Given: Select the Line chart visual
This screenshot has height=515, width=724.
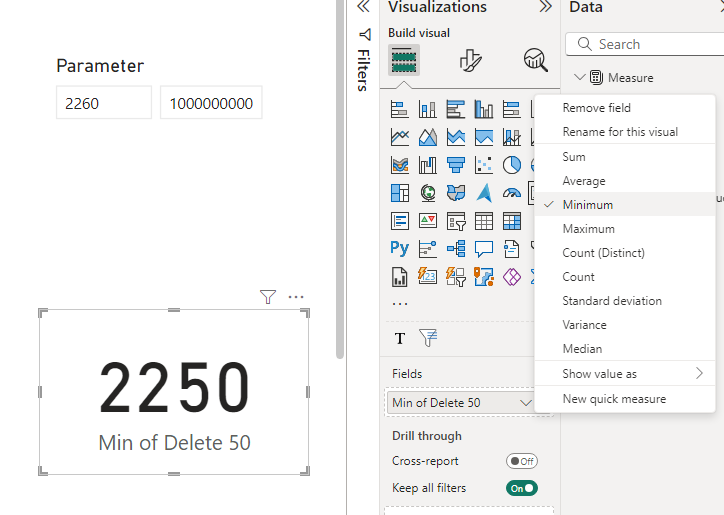Looking at the screenshot, I should [x=399, y=137].
